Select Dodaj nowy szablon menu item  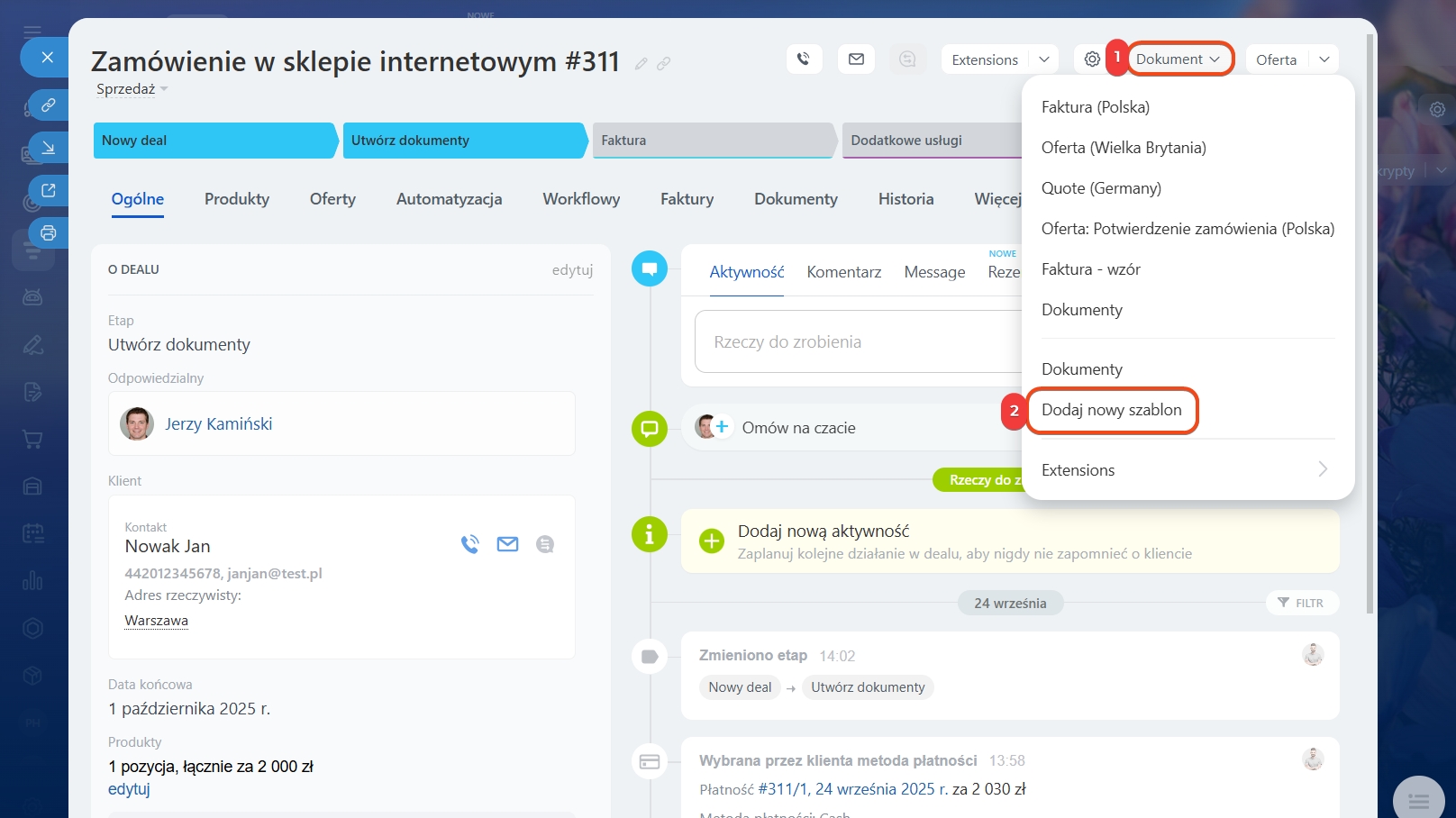click(x=1111, y=410)
